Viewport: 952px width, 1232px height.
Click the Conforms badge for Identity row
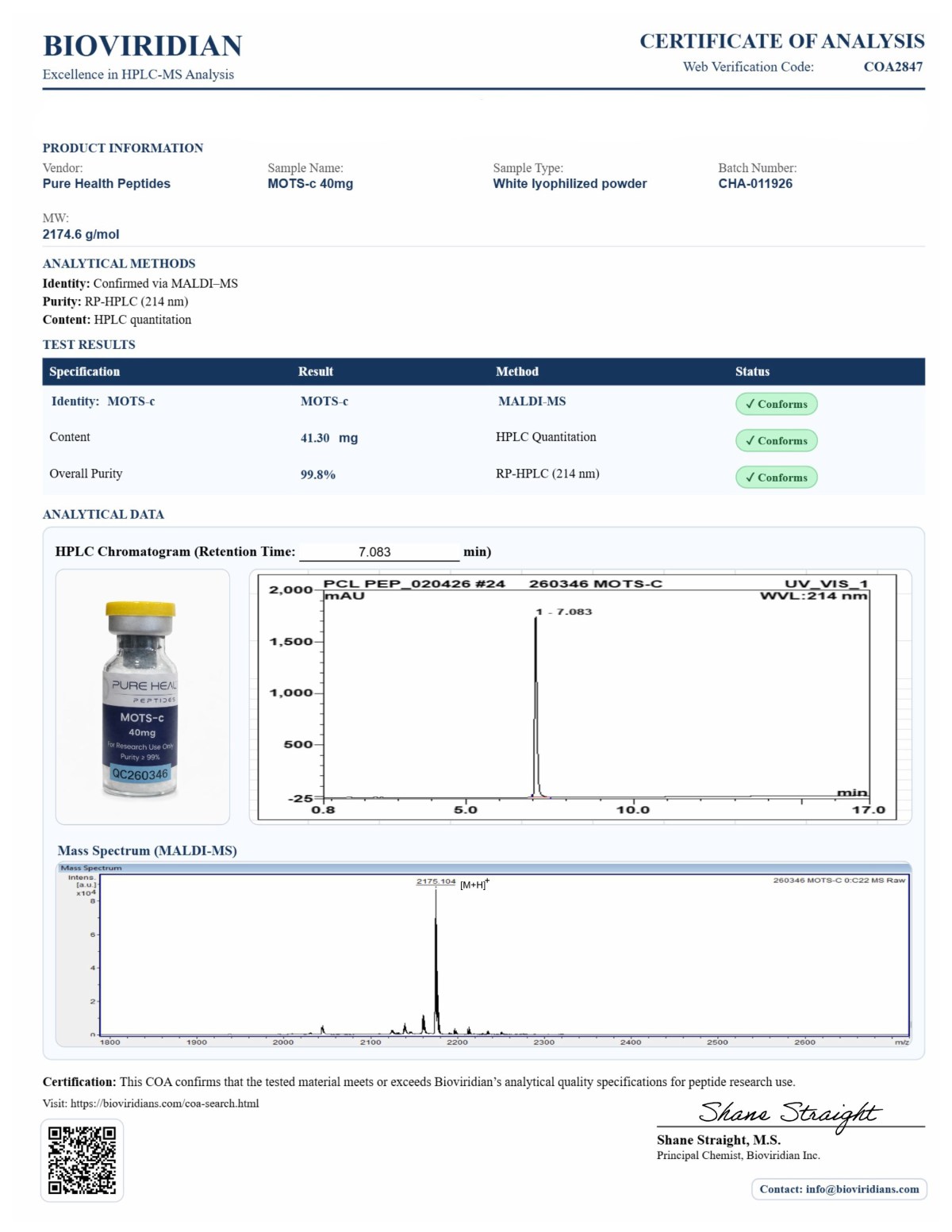(775, 404)
